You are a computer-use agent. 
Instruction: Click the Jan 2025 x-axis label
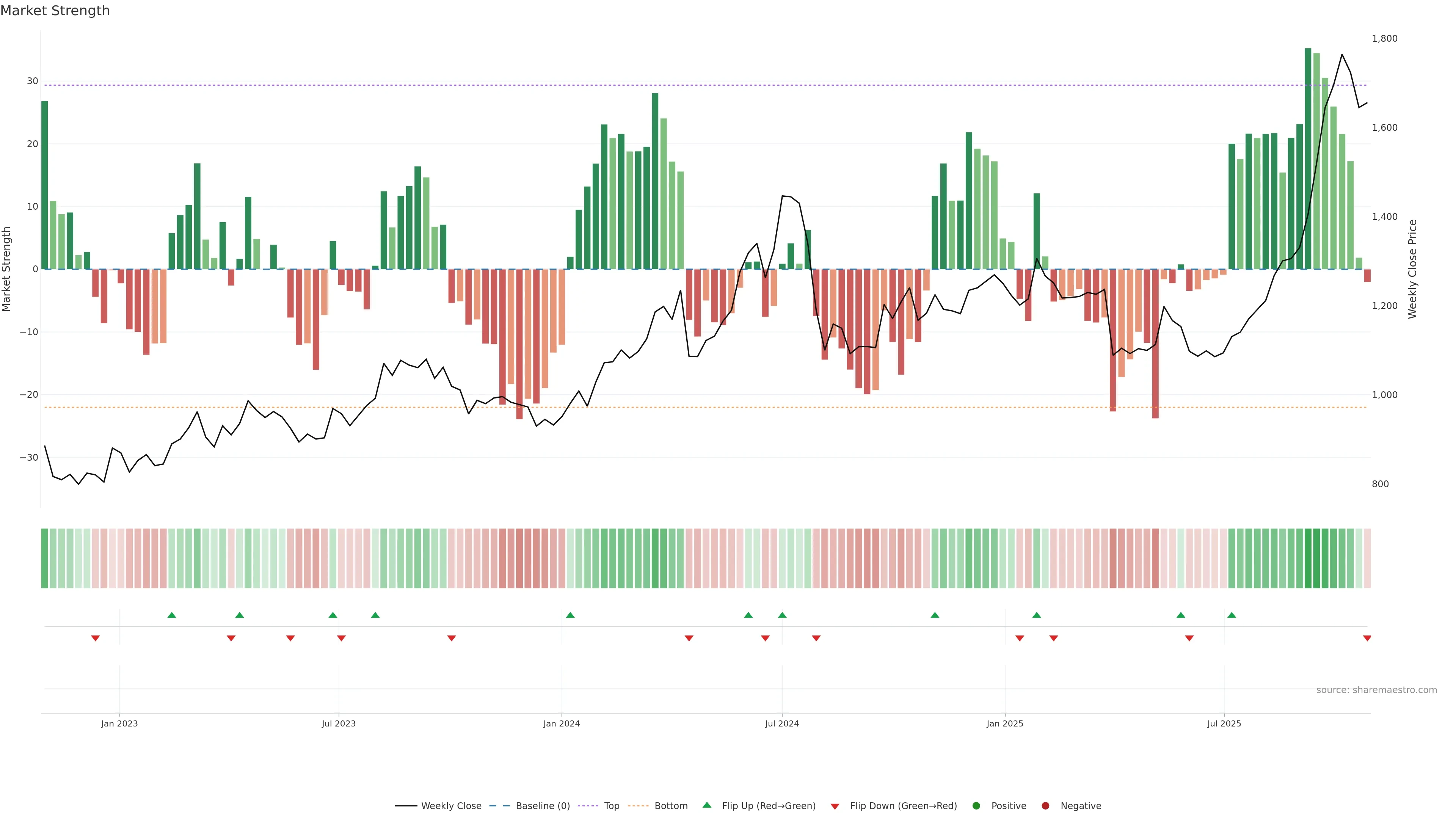coord(1005,723)
